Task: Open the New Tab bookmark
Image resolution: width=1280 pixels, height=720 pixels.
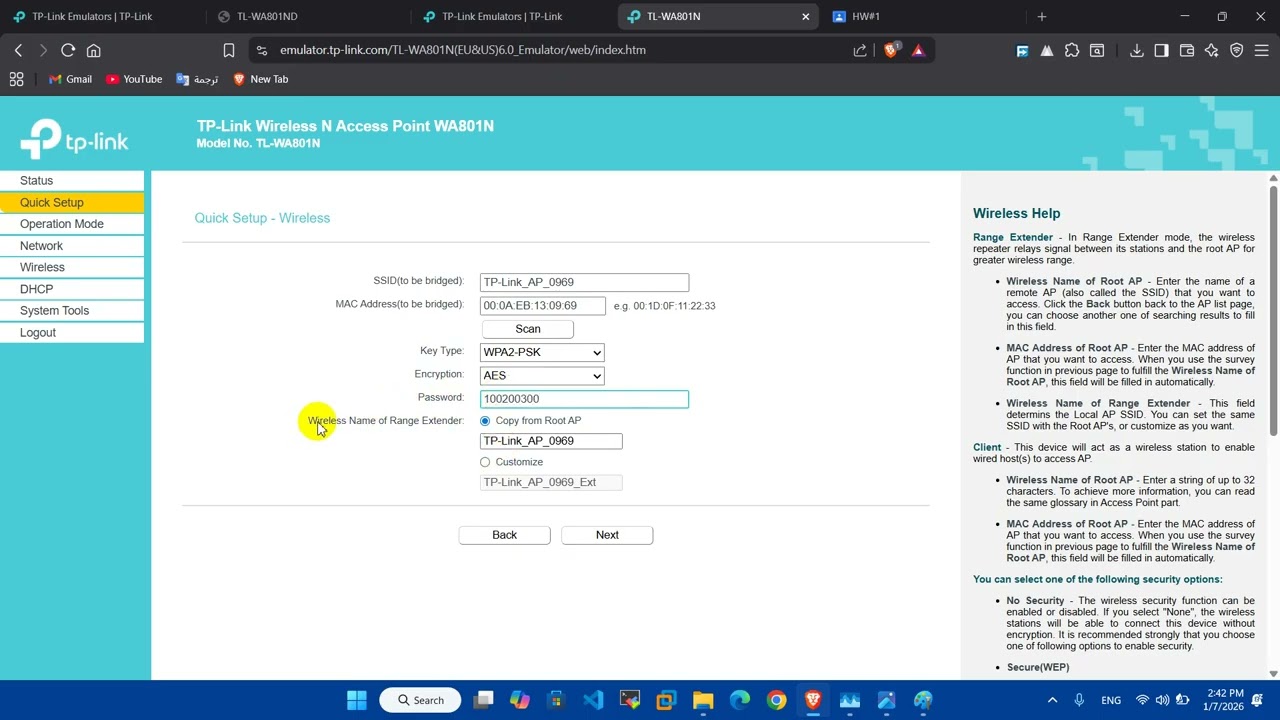Action: 260,79
